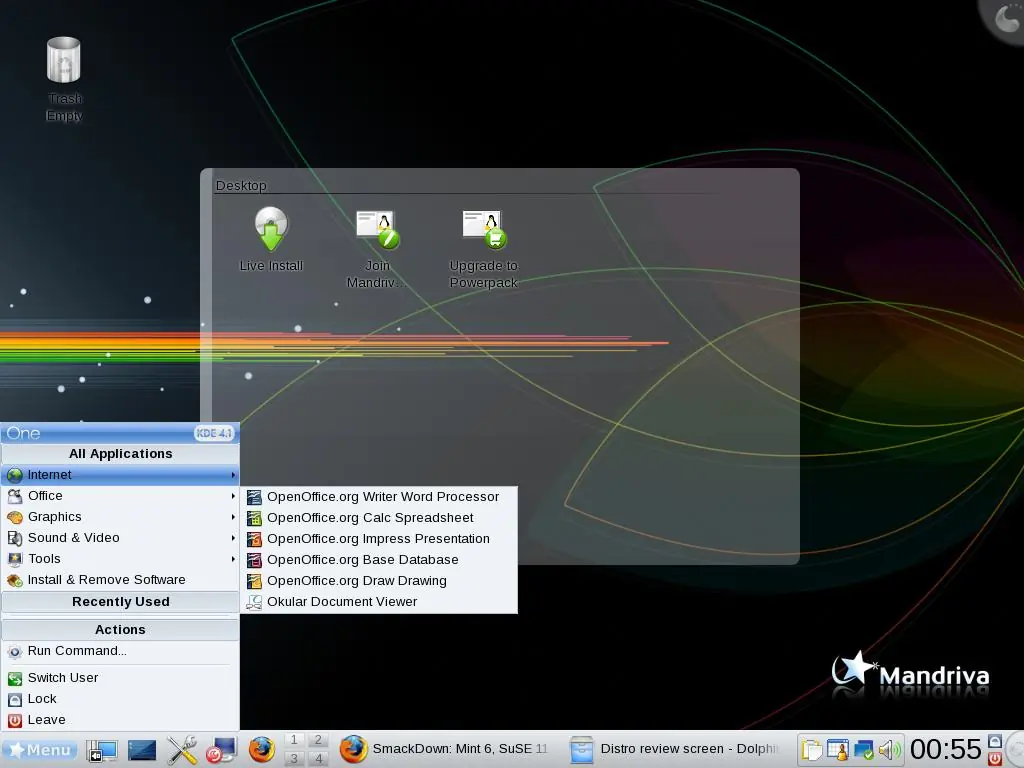
Task: Click the red logout button beside the clock
Action: [995, 758]
